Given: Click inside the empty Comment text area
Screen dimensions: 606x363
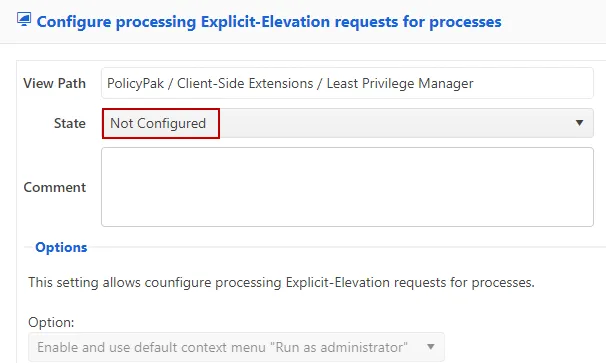Looking at the screenshot, I should click(347, 187).
